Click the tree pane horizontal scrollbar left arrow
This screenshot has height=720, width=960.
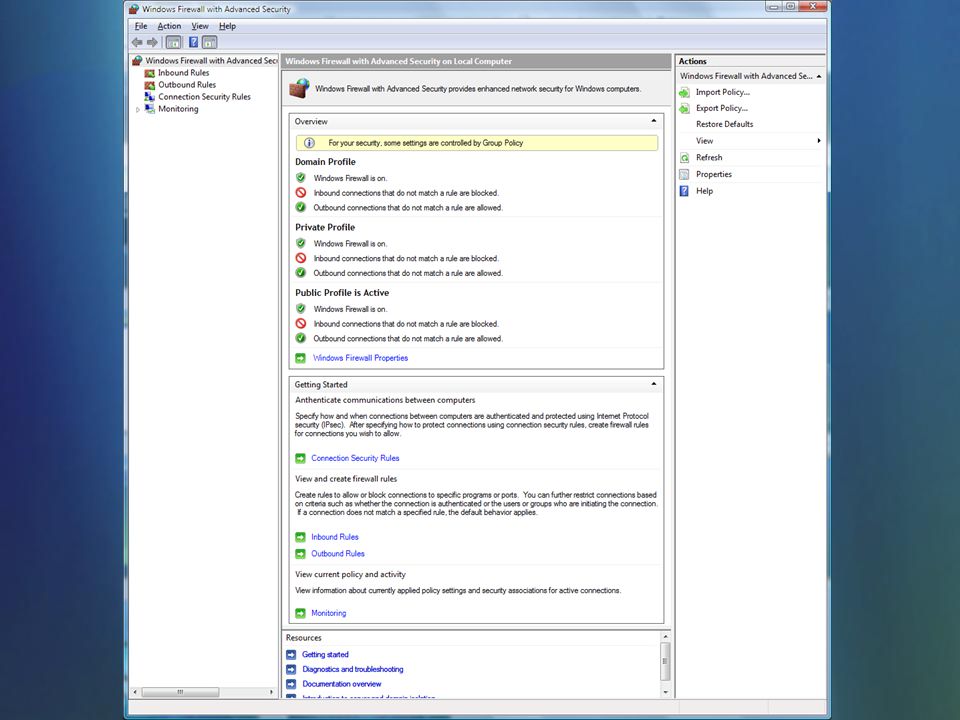(x=135, y=692)
